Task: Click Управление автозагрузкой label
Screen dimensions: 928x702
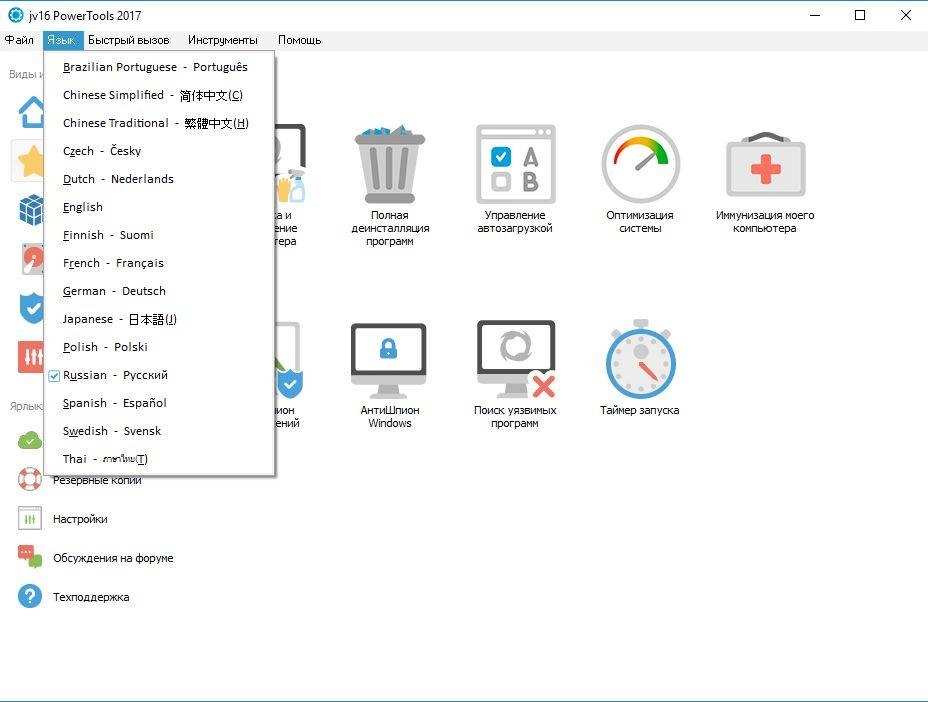Action: click(x=515, y=222)
